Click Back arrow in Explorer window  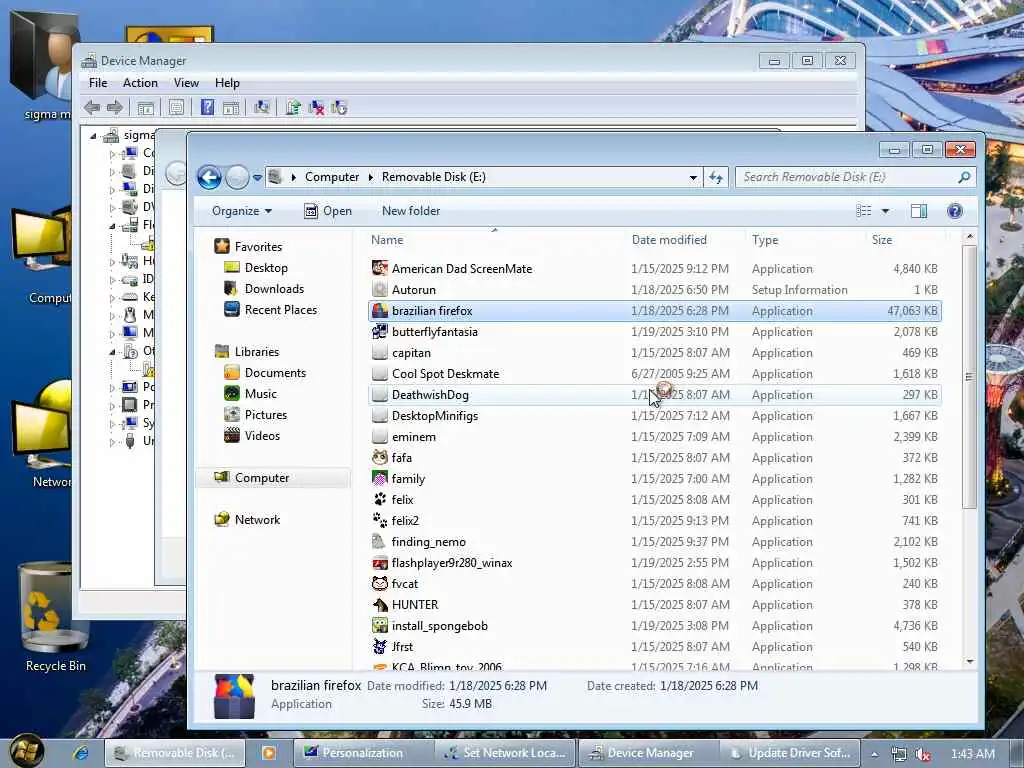coord(209,177)
